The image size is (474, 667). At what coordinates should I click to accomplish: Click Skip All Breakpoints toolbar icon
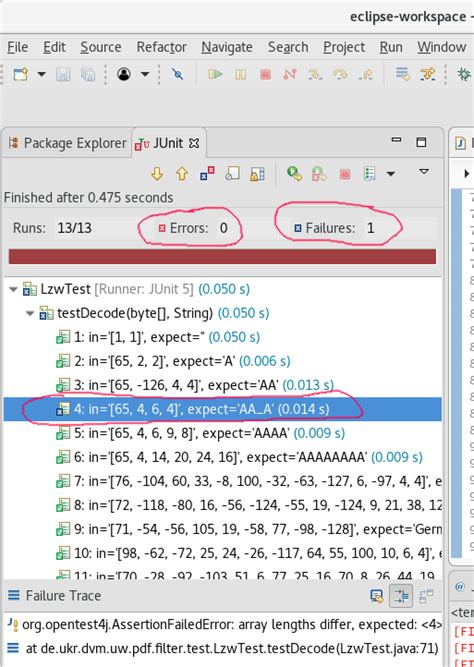(x=177, y=74)
